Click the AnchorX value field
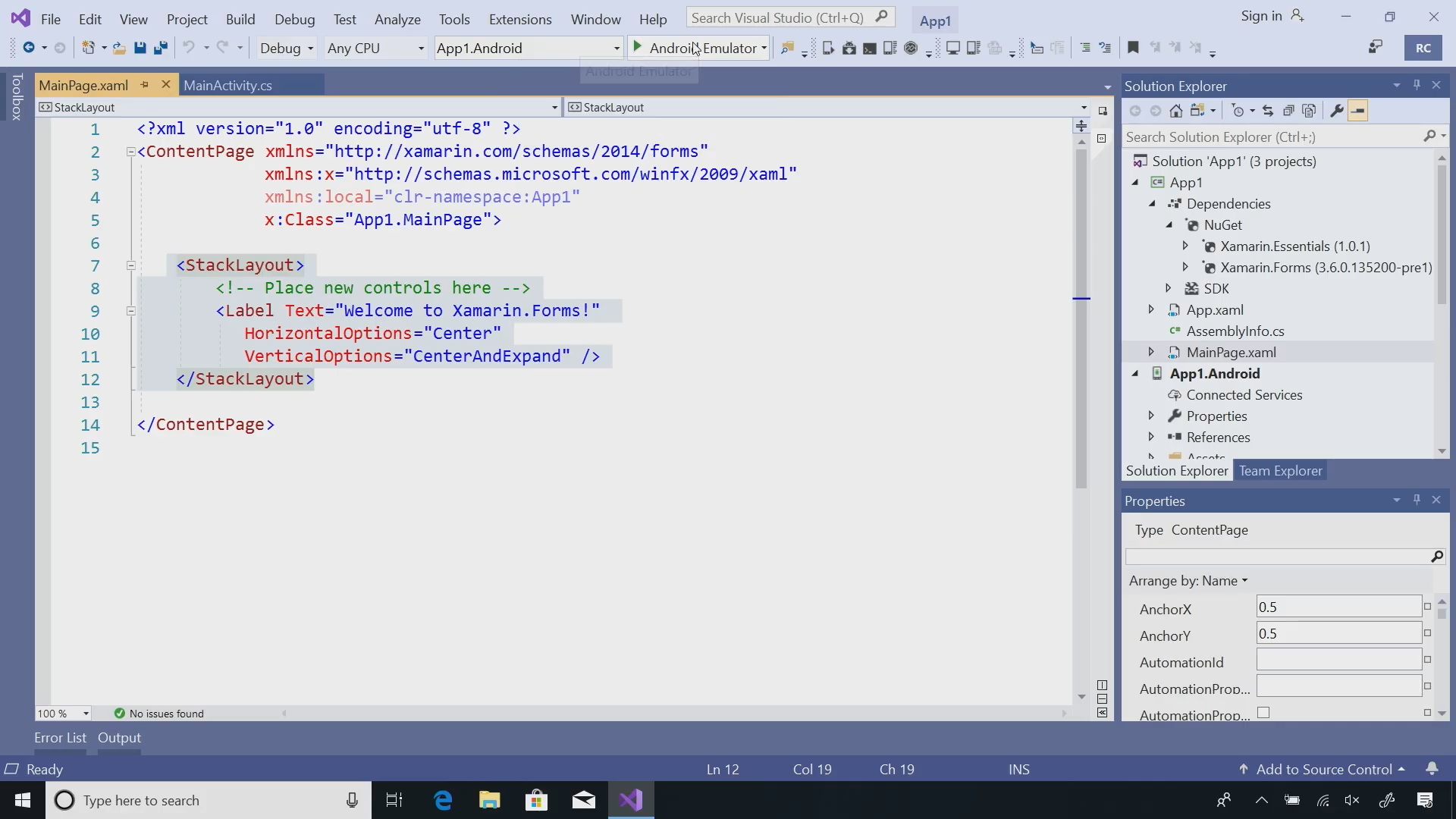The width and height of the screenshot is (1456, 819). (x=1338, y=607)
